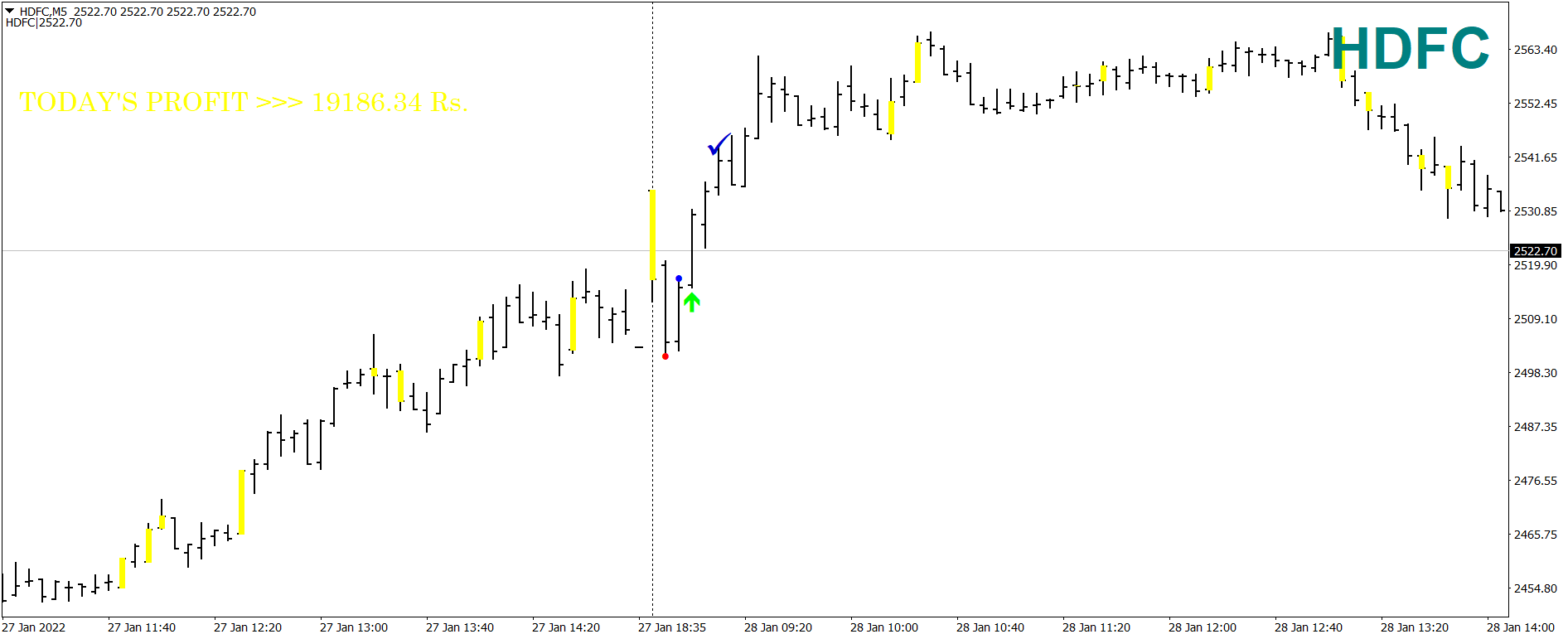This screenshot has height=639, width=1568.
Task: Click the 28 Jan 10:00 time label
Action: (x=884, y=627)
